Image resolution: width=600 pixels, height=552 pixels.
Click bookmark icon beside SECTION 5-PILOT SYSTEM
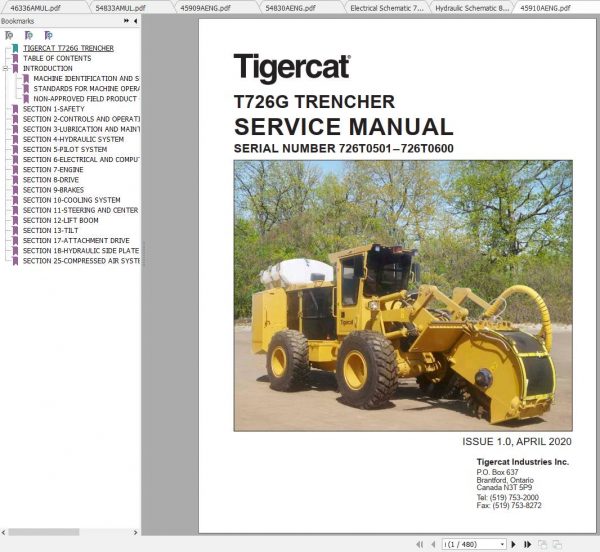coord(15,150)
